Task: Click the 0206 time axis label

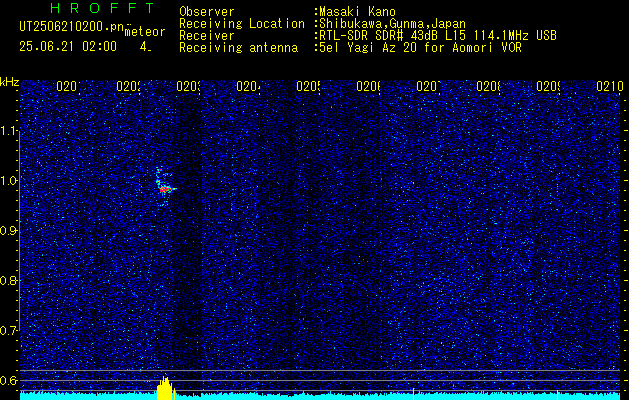Action: click(x=368, y=86)
